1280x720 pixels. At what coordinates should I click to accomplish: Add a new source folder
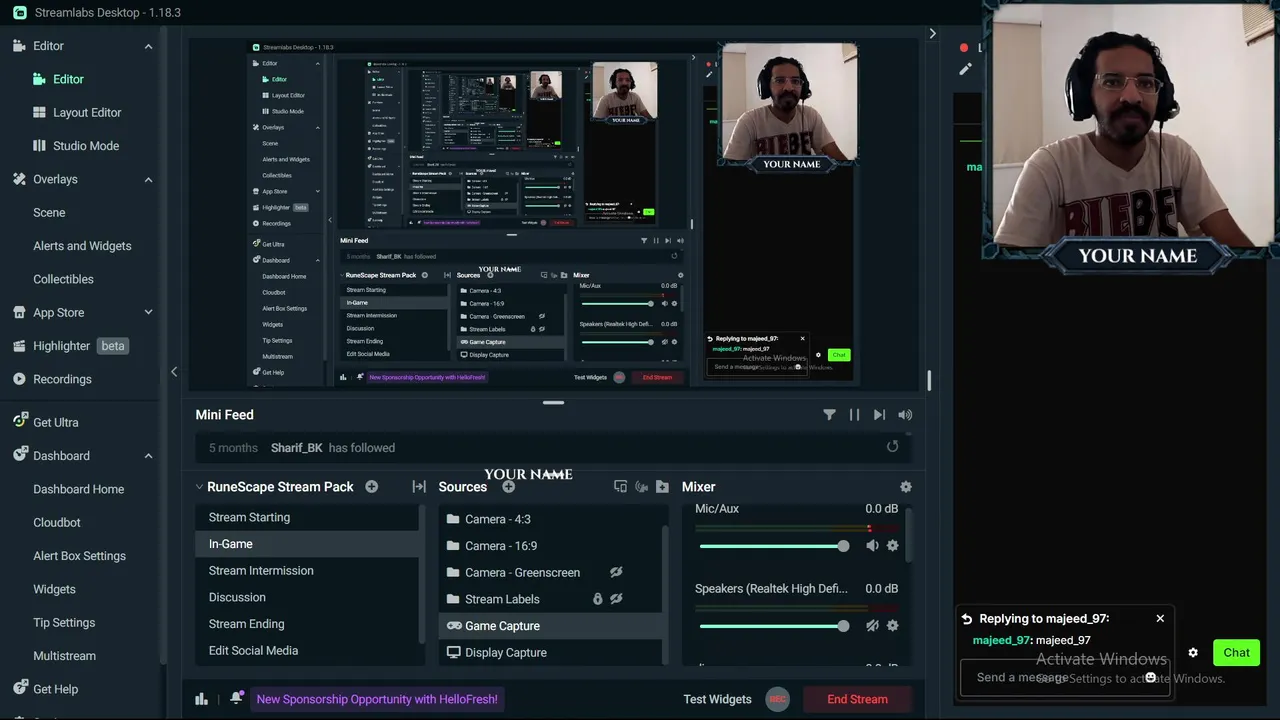[662, 487]
